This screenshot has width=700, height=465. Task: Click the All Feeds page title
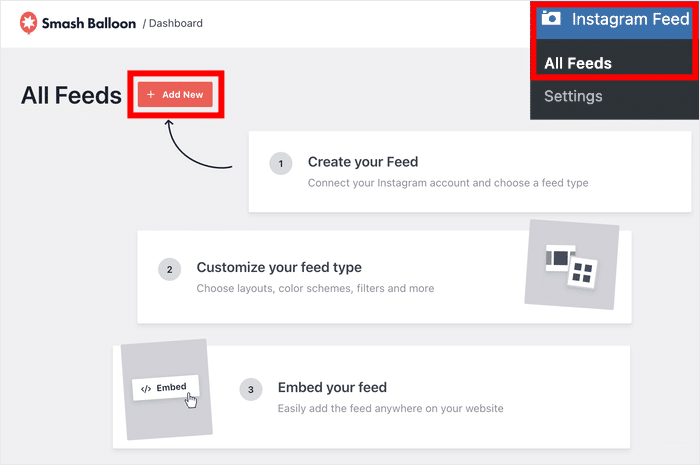point(71,95)
